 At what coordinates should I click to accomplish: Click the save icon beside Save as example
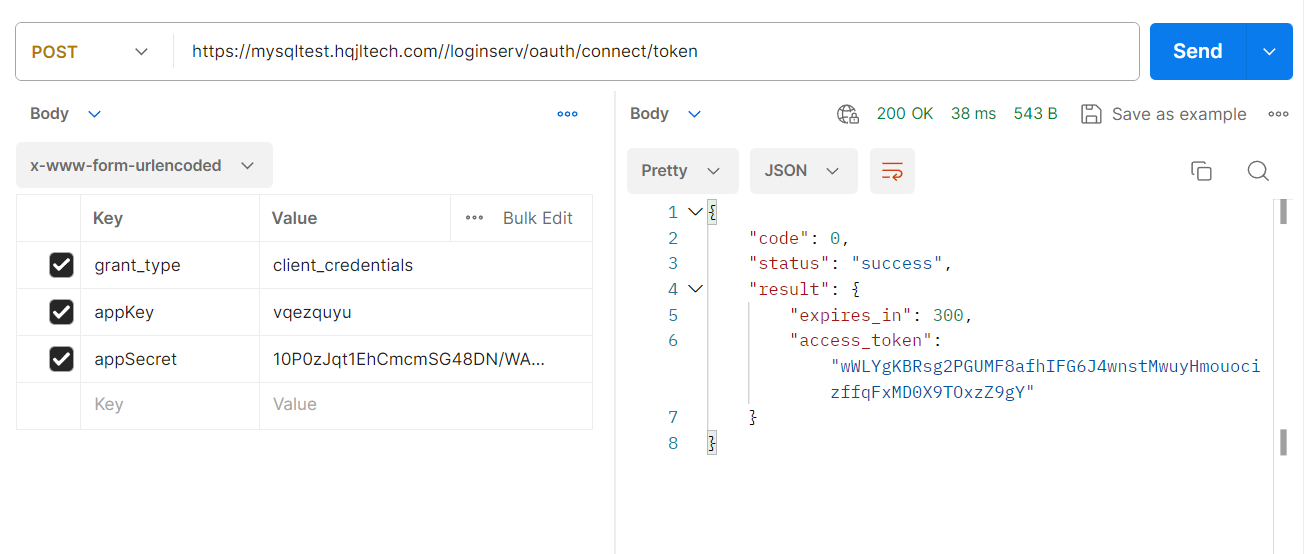[x=1092, y=114]
